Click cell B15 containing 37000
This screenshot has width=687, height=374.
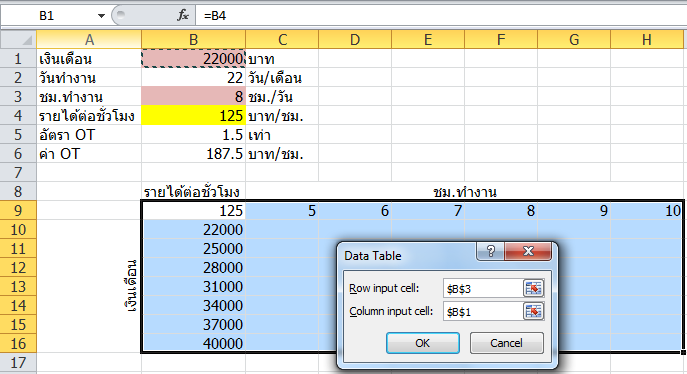click(x=193, y=324)
